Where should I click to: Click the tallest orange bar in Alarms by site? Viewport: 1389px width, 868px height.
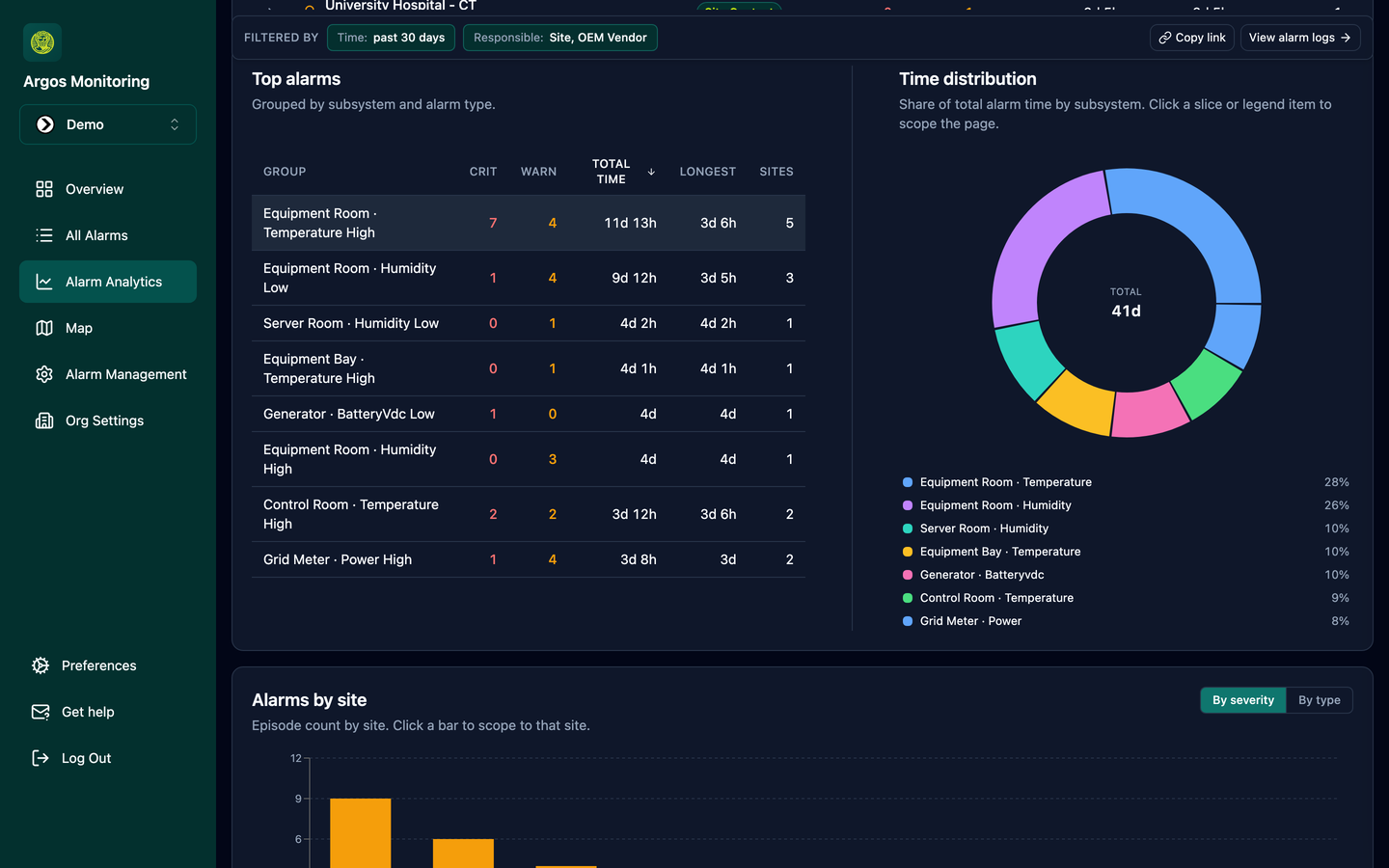tap(361, 833)
